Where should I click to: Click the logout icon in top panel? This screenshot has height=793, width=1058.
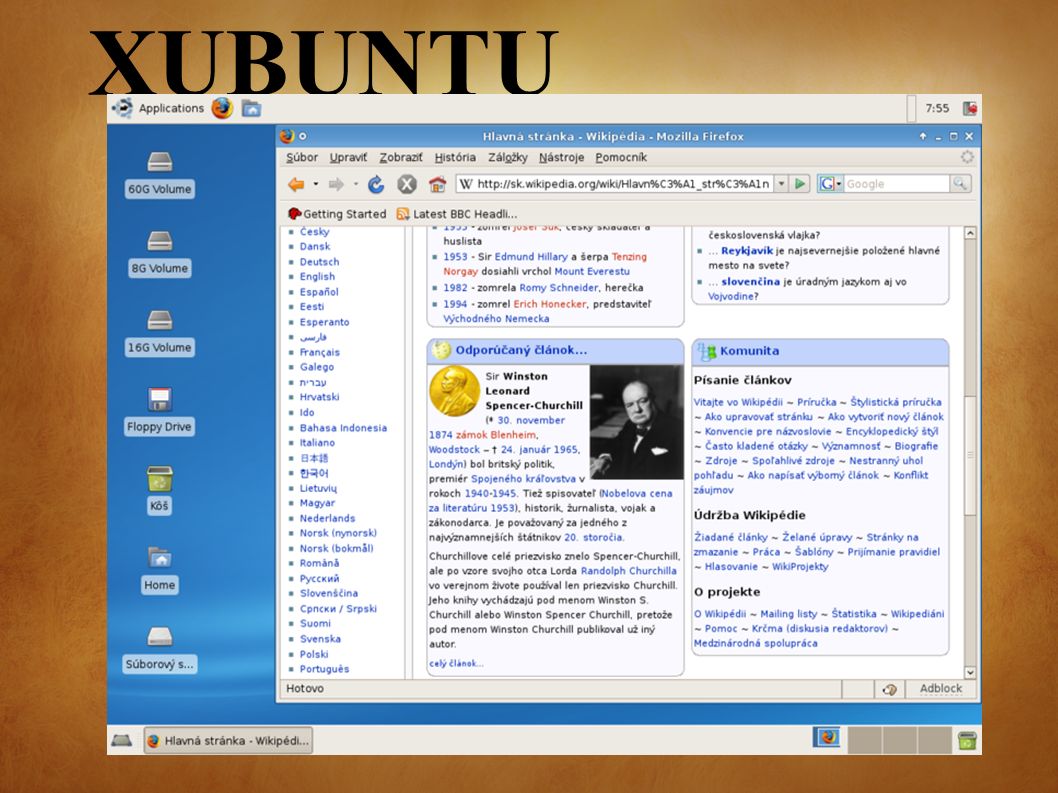tap(970, 108)
